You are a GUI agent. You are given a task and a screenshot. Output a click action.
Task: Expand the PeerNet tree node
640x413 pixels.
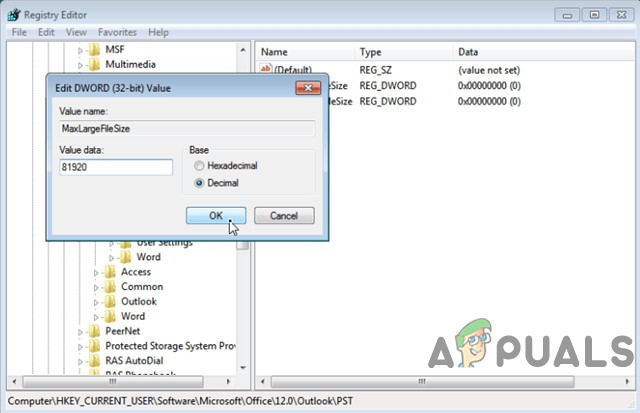pos(80,332)
